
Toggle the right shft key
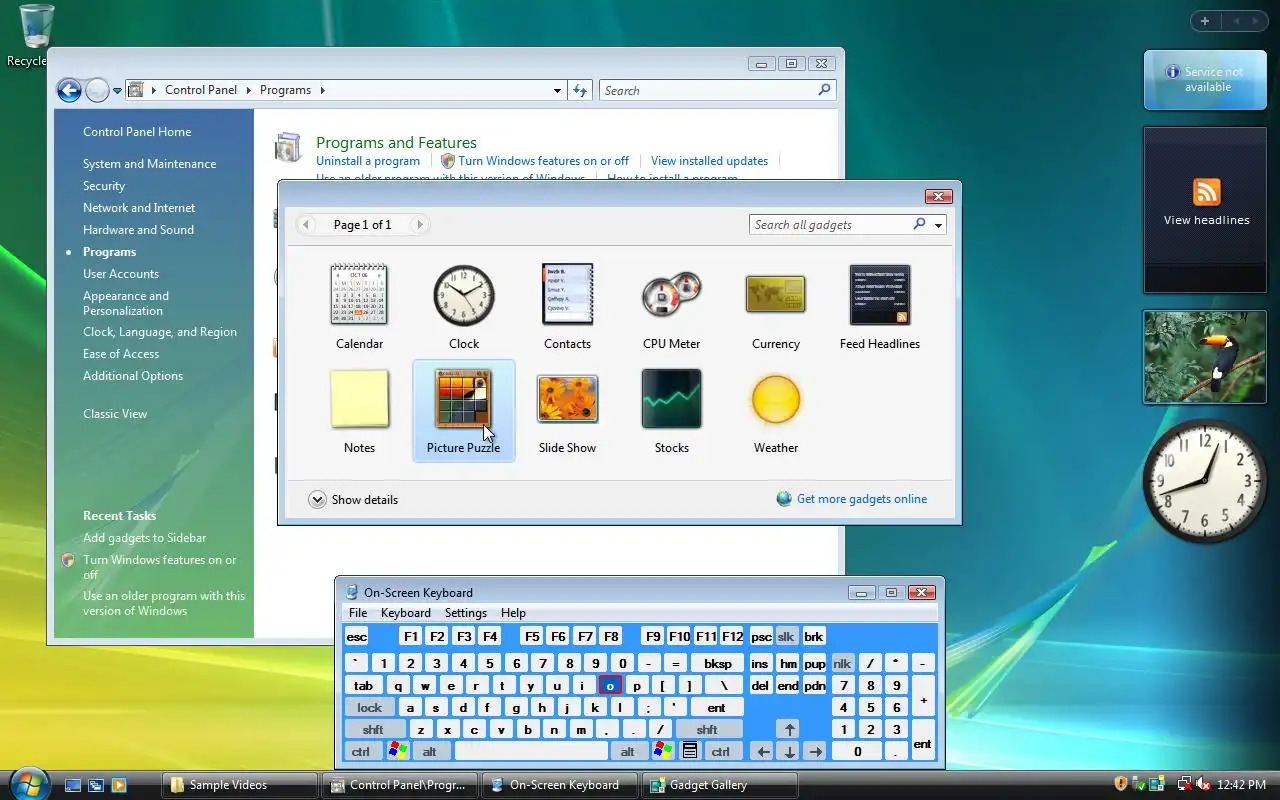pos(707,730)
